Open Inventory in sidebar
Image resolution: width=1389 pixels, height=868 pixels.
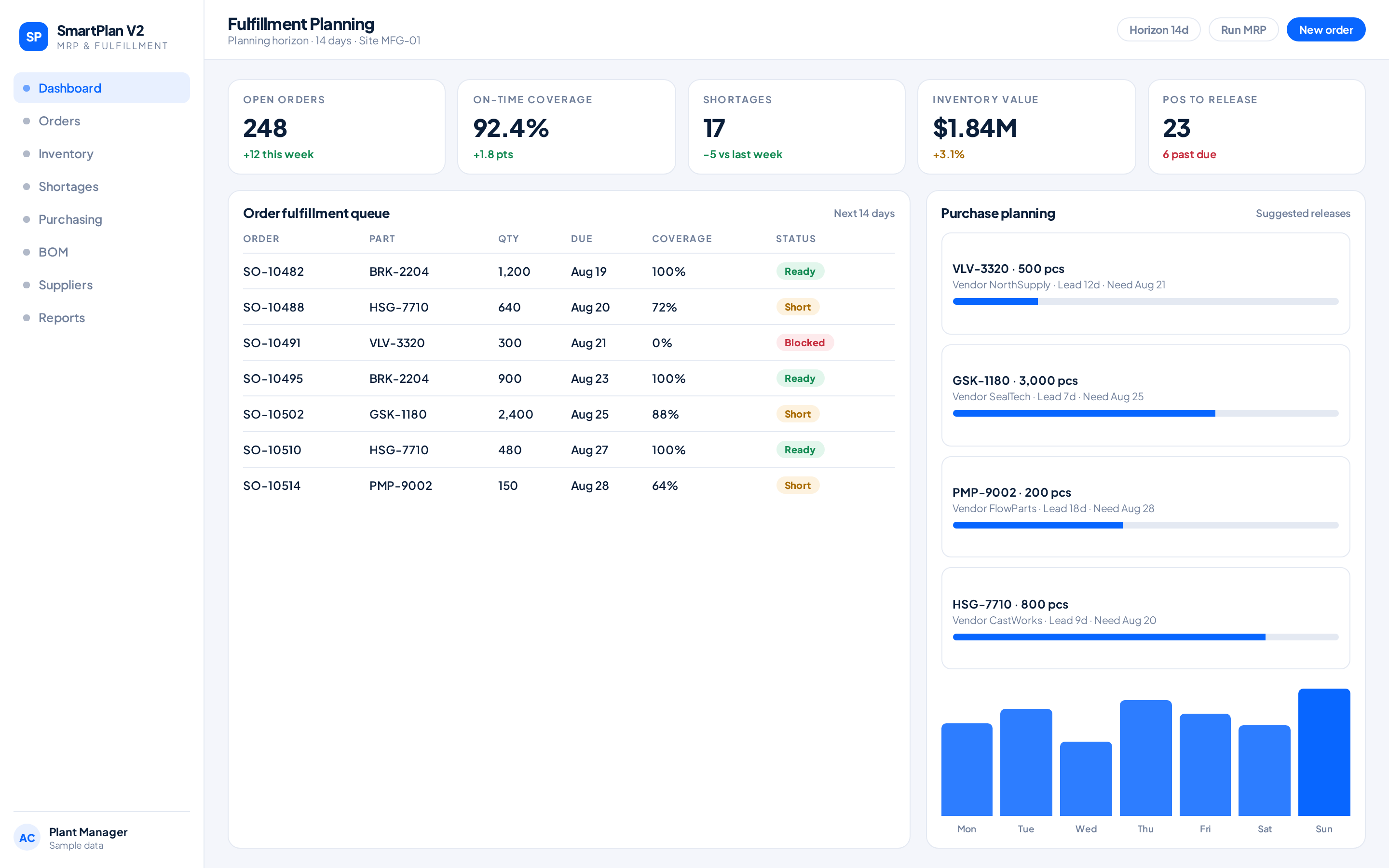click(102, 153)
